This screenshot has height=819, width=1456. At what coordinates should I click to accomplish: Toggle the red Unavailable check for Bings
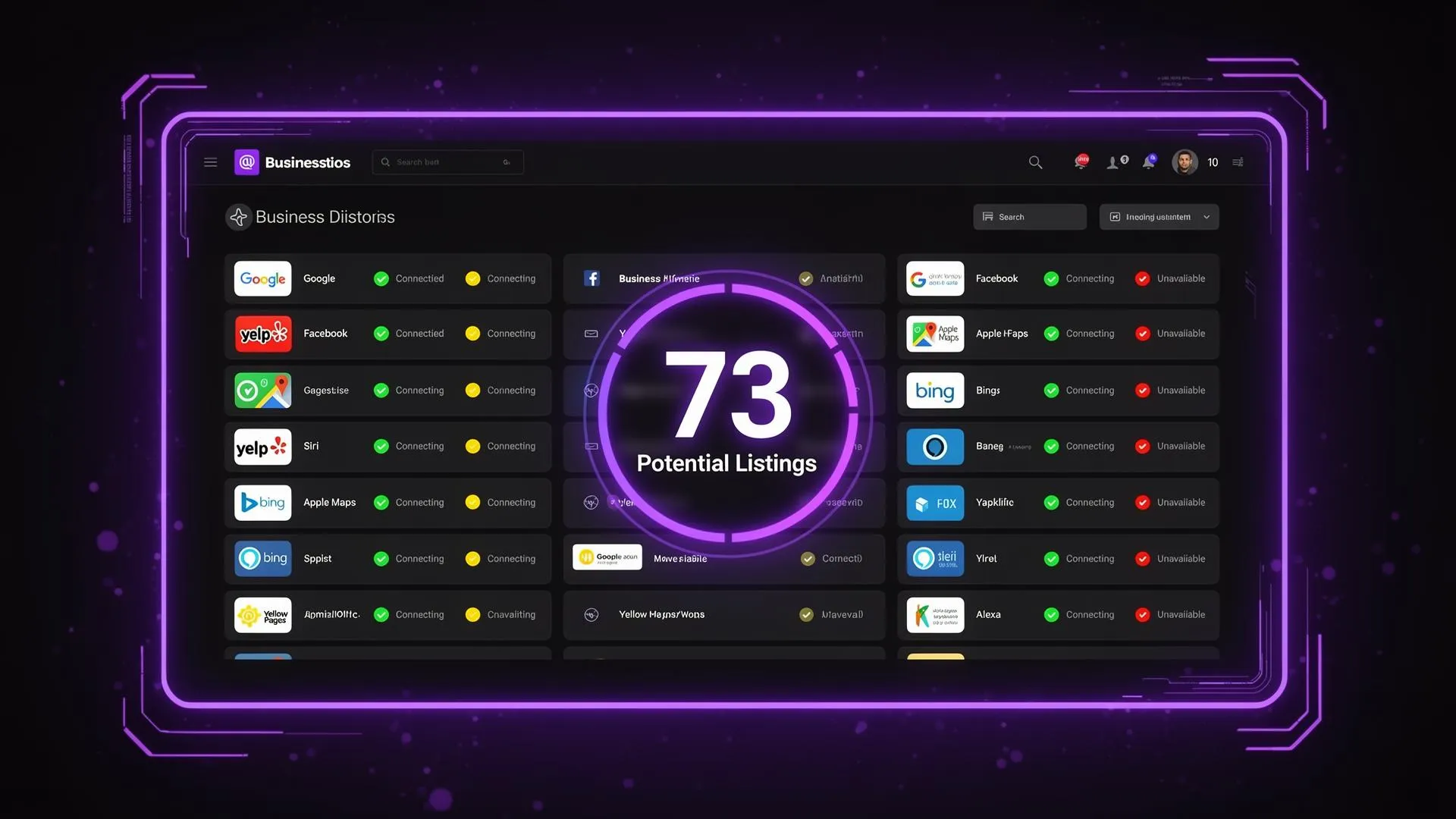(1142, 391)
